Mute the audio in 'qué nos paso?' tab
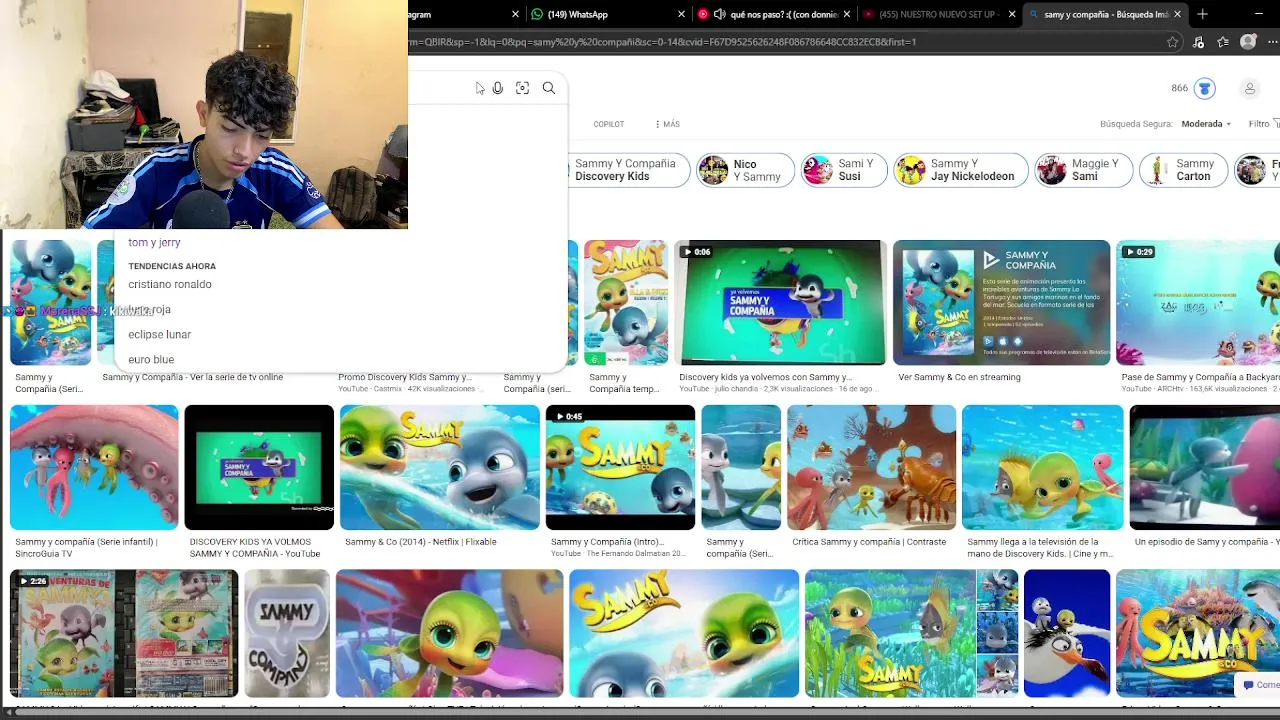This screenshot has height=720, width=1280. [x=719, y=14]
